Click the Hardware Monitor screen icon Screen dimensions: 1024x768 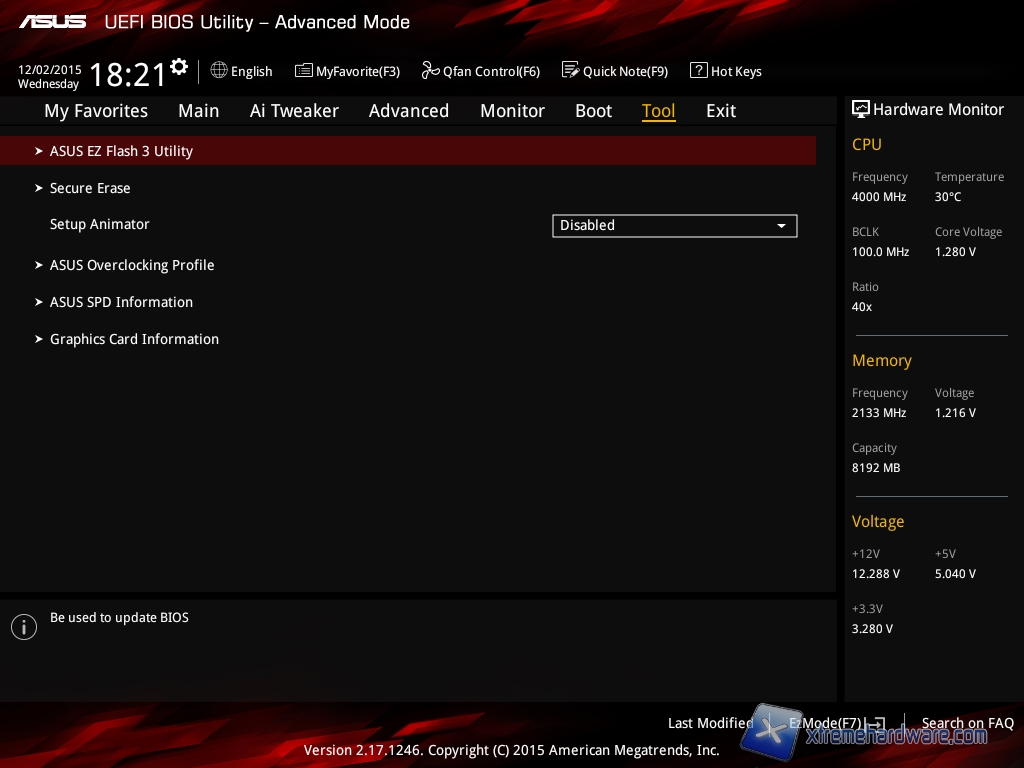click(860, 110)
